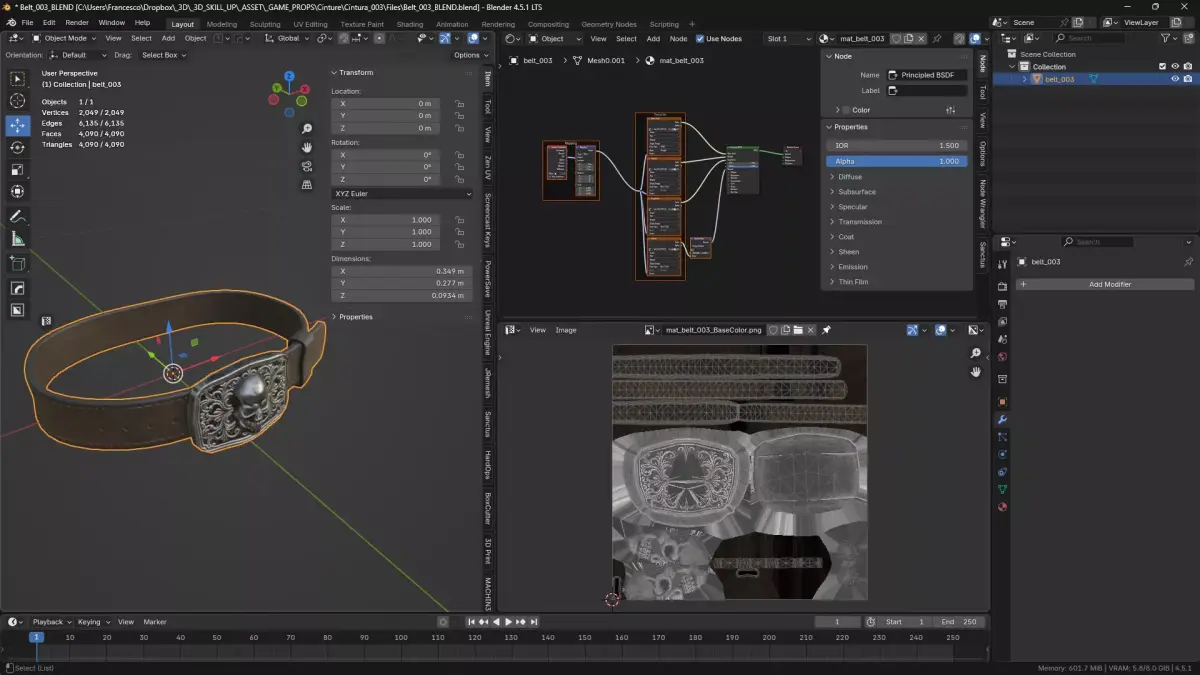The height and width of the screenshot is (675, 1200).
Task: Toggle lock on Location X
Action: point(458,103)
